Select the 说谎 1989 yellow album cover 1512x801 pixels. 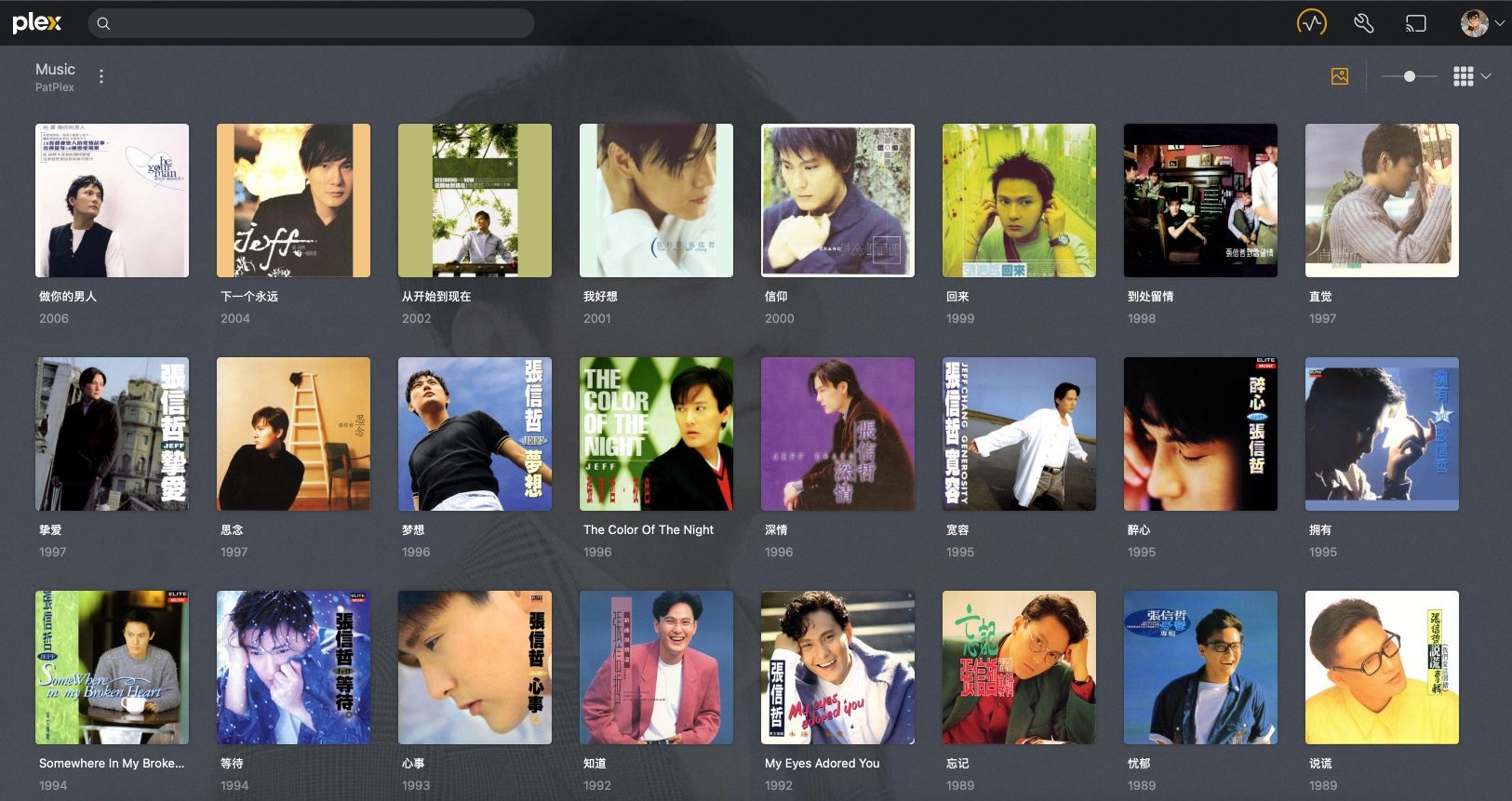(1382, 667)
